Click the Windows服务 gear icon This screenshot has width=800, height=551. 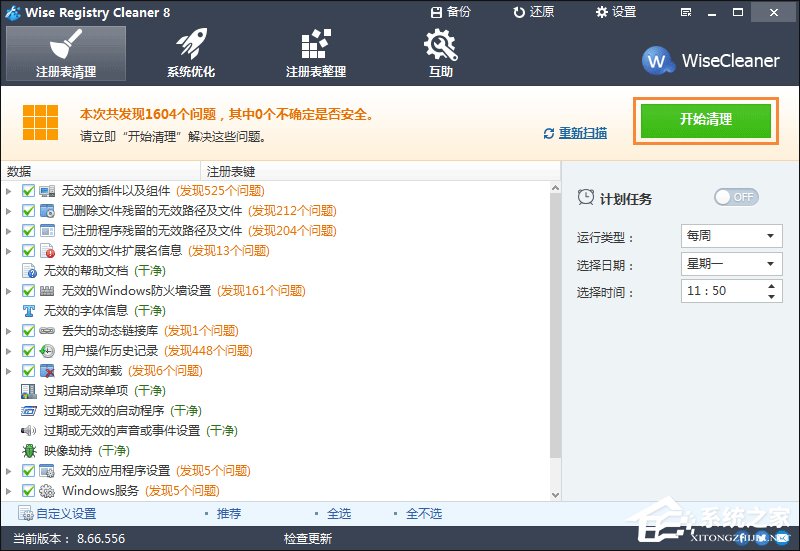coord(47,491)
